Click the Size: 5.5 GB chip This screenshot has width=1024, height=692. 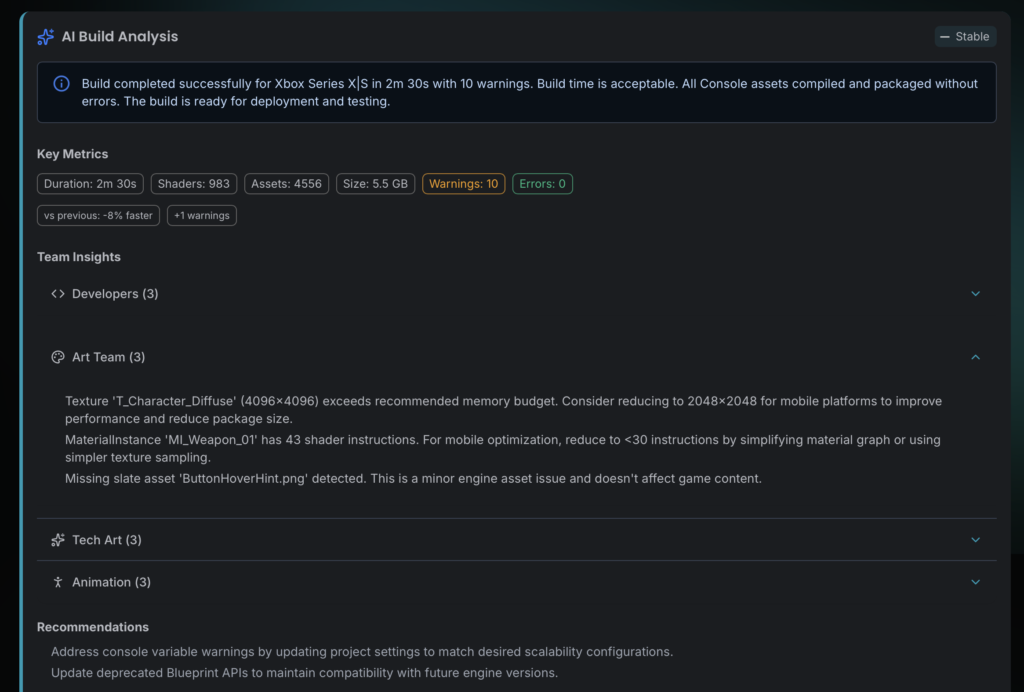point(375,184)
